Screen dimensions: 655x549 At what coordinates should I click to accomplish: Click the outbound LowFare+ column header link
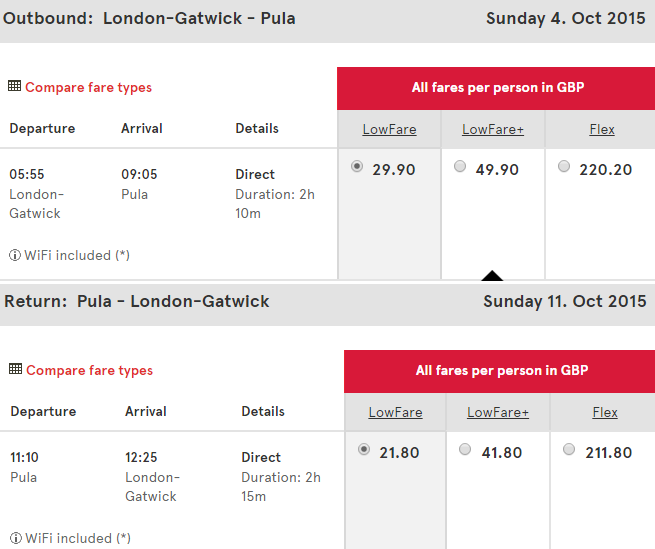(493, 130)
